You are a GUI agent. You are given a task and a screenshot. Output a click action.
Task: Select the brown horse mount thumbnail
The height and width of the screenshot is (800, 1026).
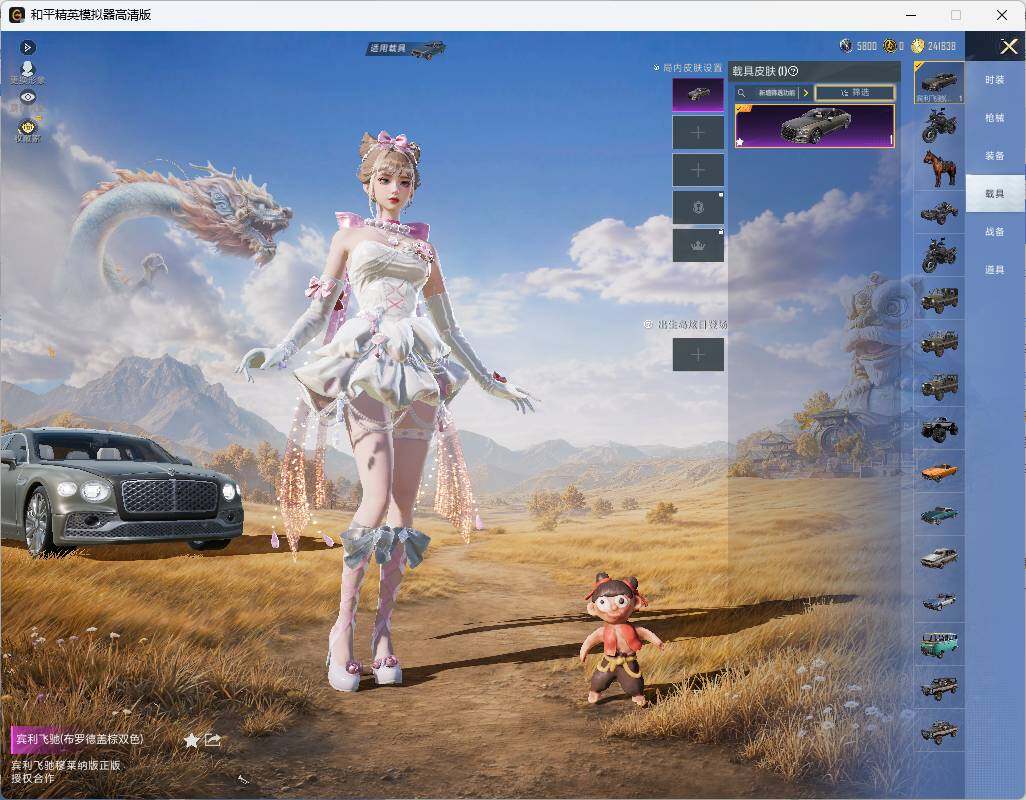(x=939, y=168)
